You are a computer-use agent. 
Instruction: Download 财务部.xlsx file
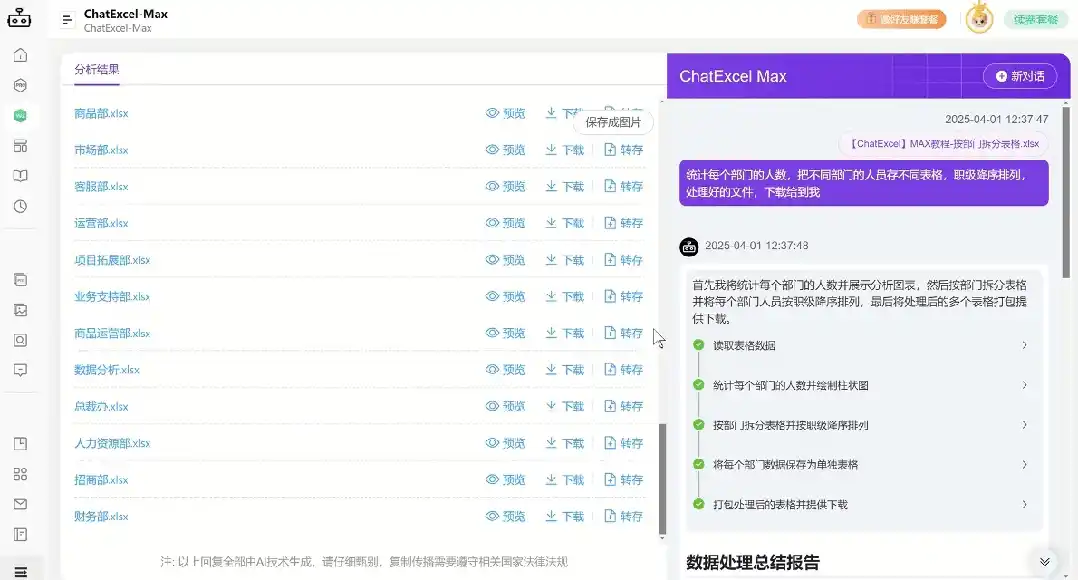[564, 516]
